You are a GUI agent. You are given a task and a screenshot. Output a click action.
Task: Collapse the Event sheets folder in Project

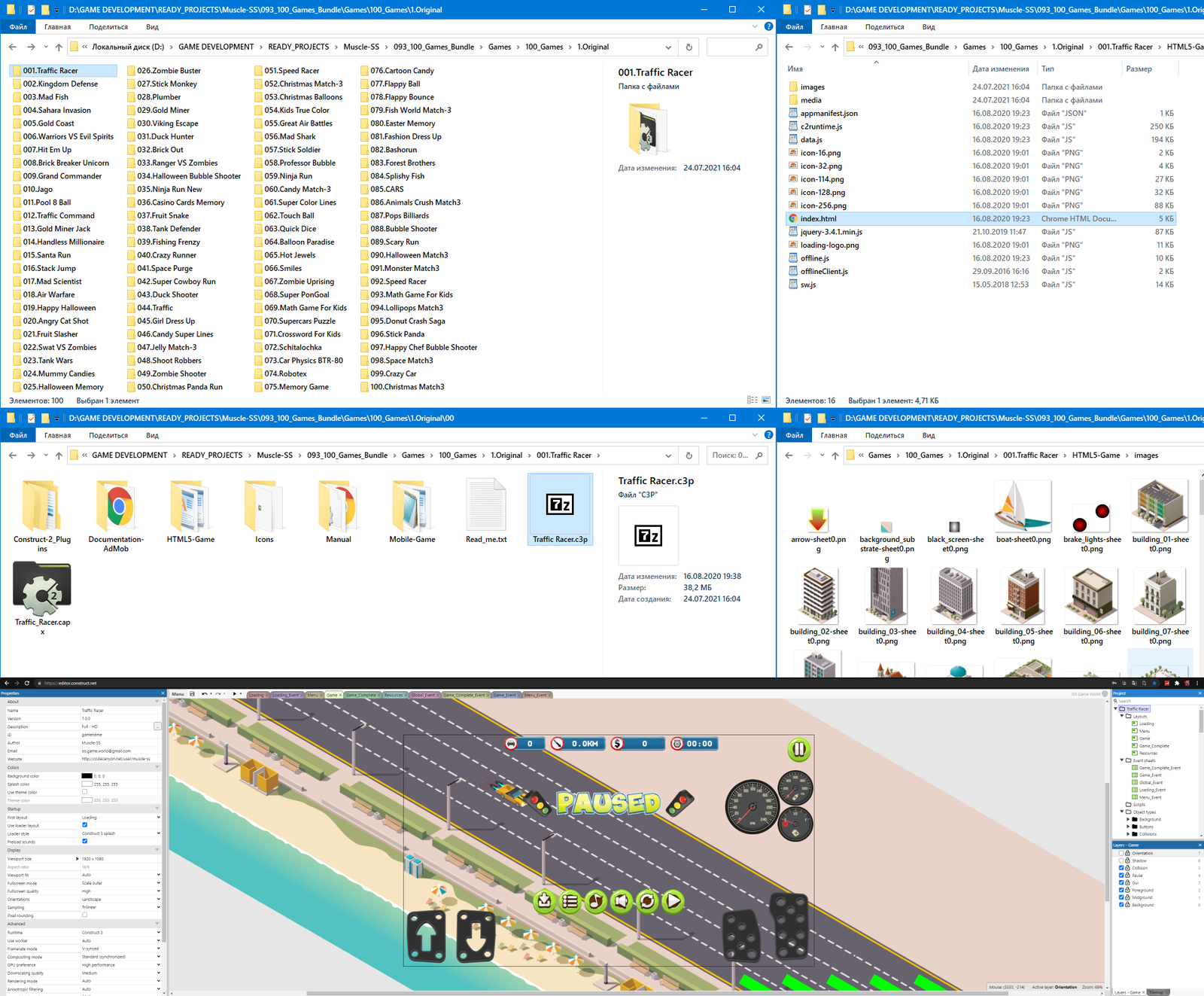(1122, 760)
